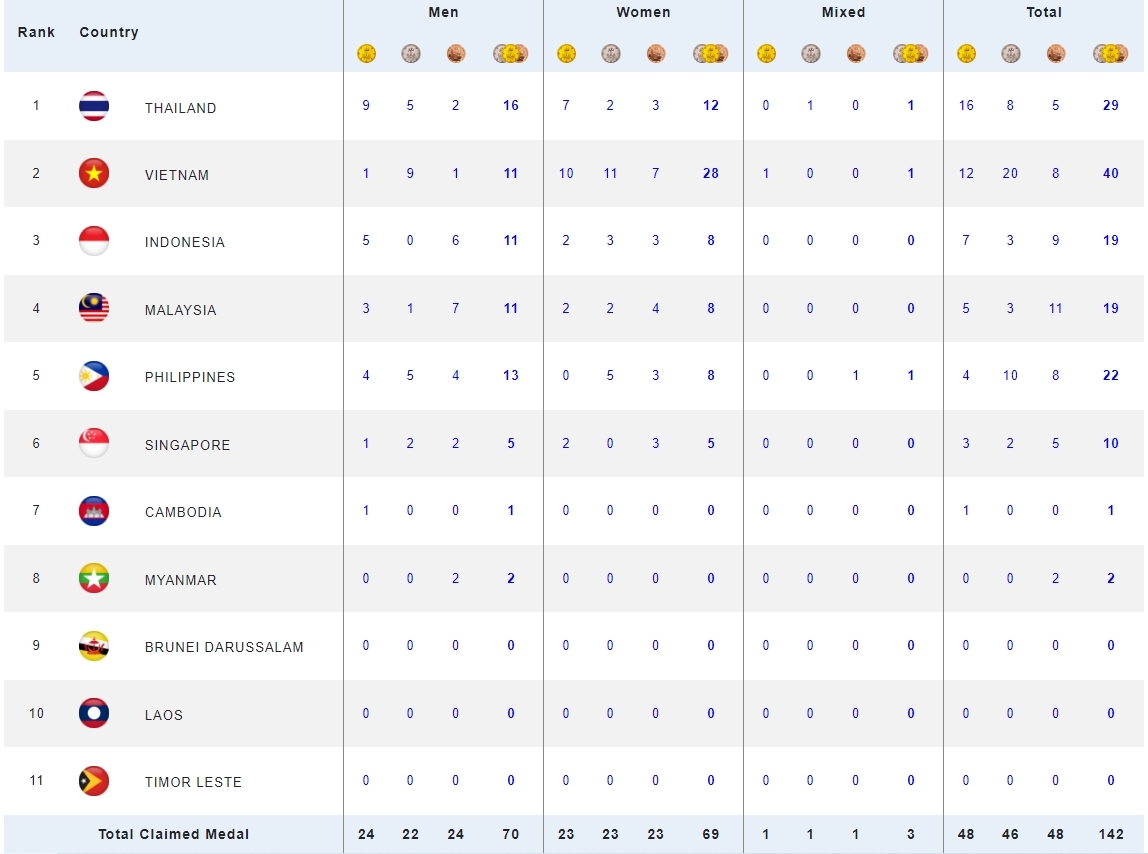Select the Men column group header

444,12
